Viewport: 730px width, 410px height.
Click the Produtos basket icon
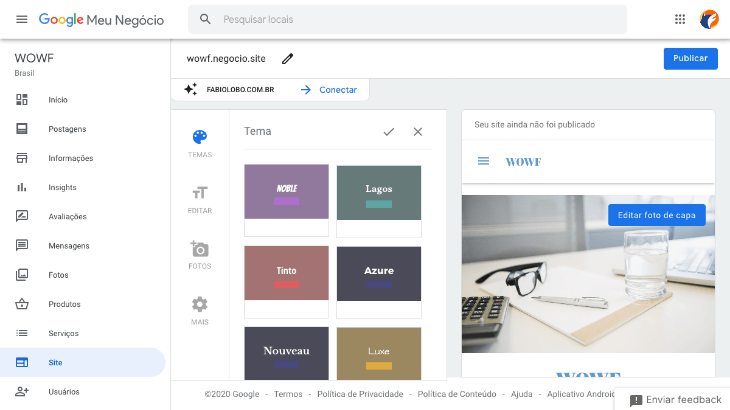point(22,304)
